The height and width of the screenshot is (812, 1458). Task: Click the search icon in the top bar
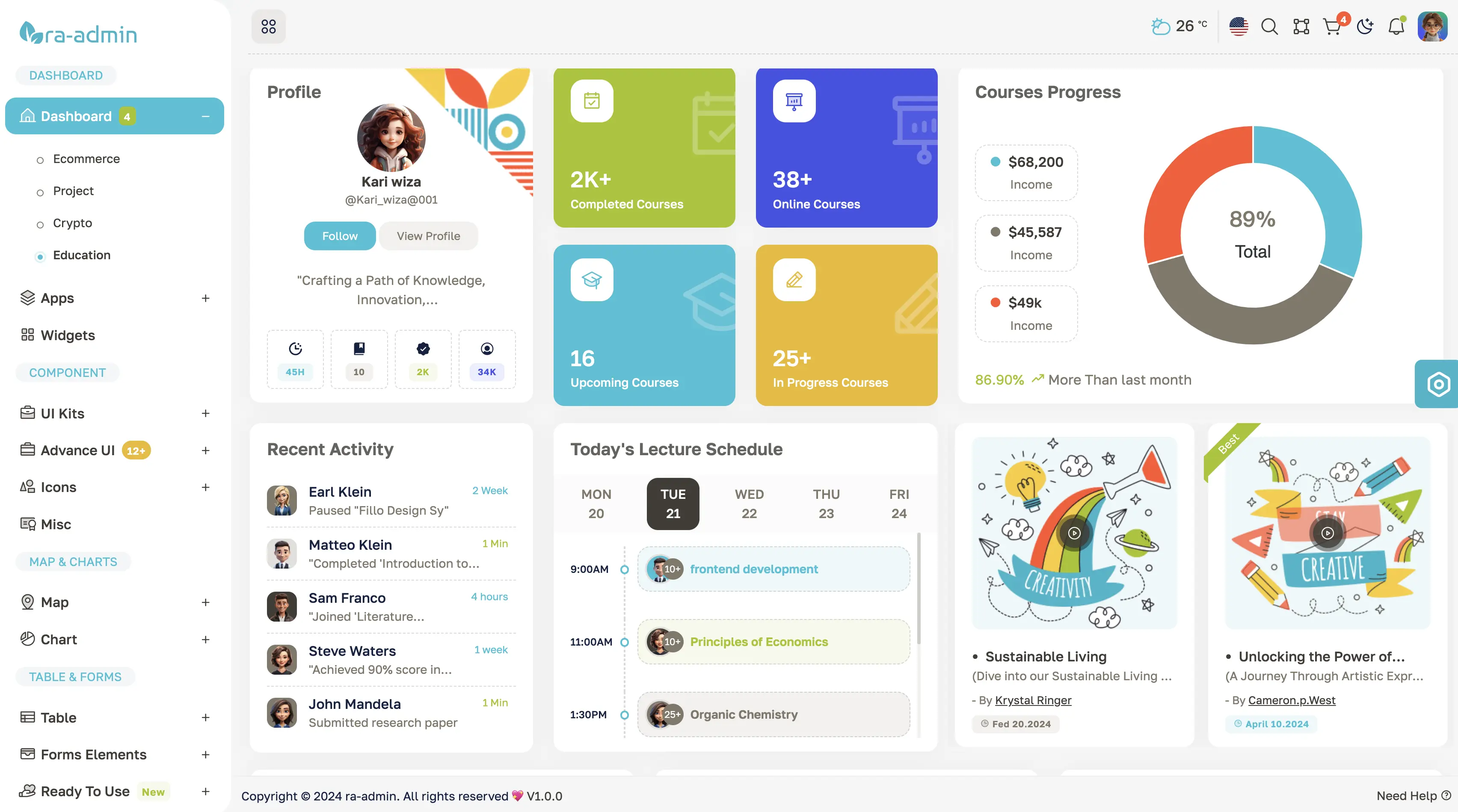pos(1268,25)
